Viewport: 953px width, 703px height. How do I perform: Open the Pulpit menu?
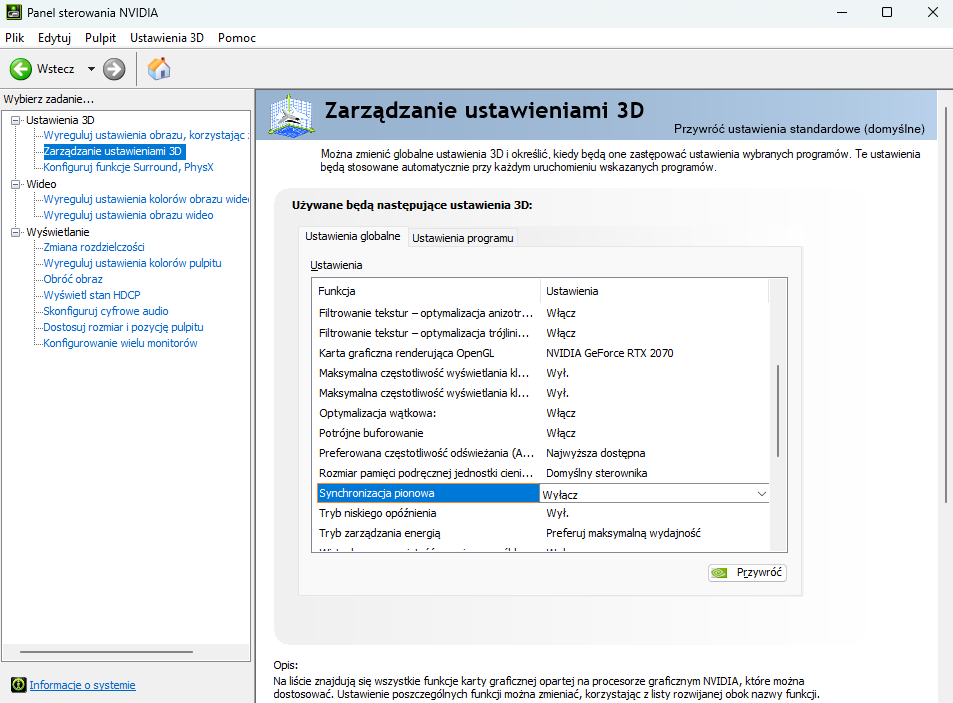pyautogui.click(x=100, y=38)
